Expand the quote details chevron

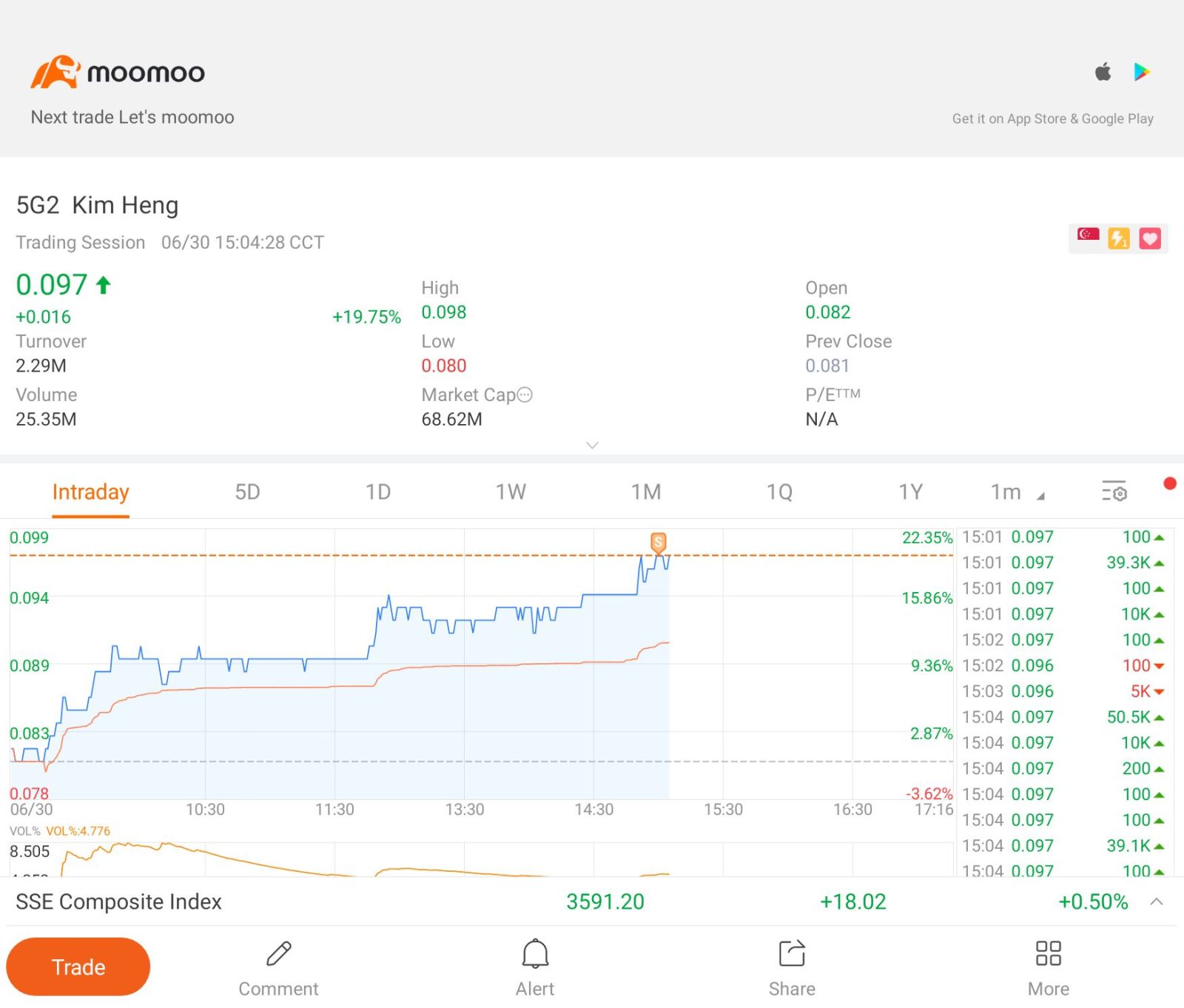592,445
